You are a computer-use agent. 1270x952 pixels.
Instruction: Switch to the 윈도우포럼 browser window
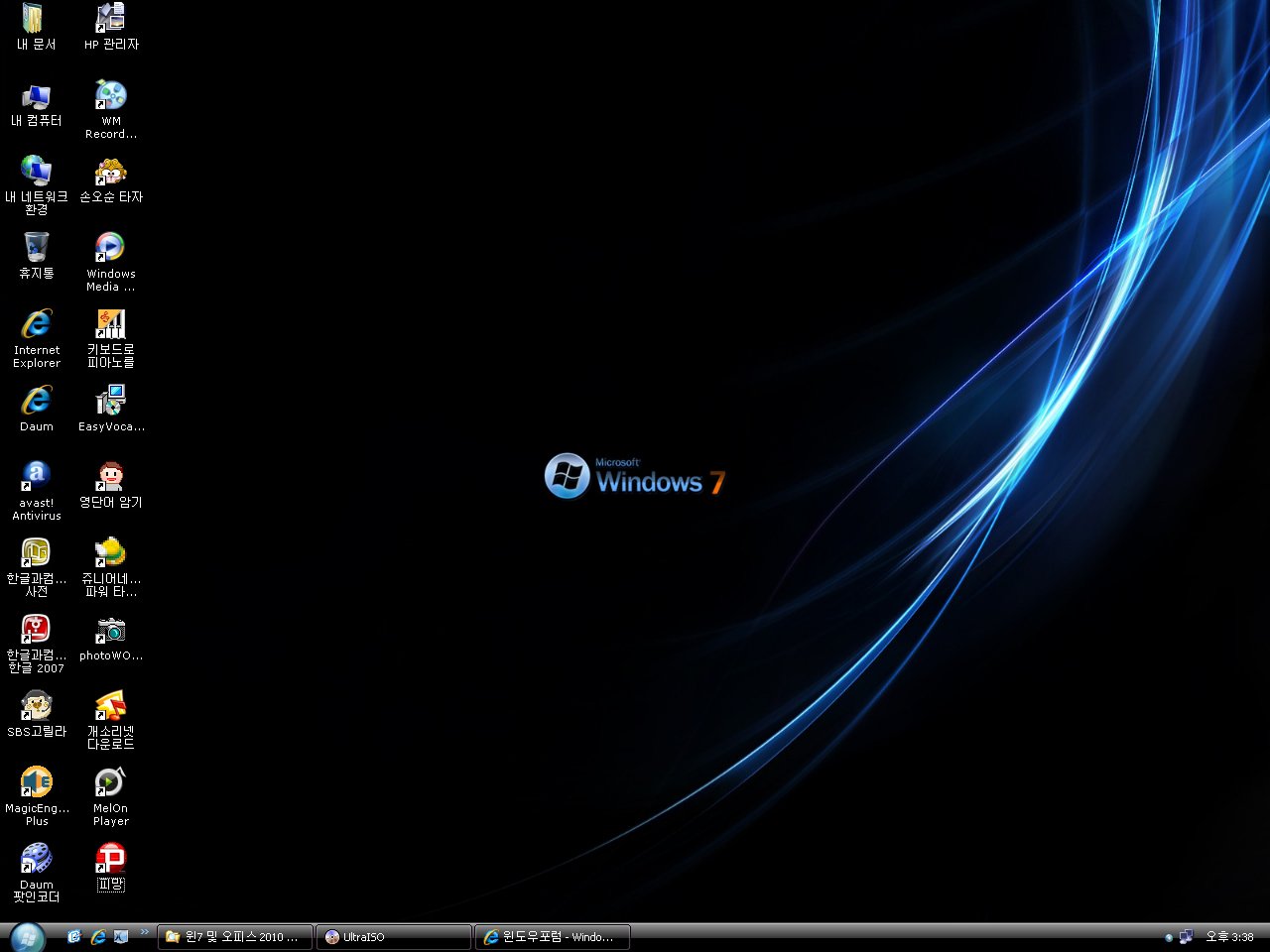(553, 937)
